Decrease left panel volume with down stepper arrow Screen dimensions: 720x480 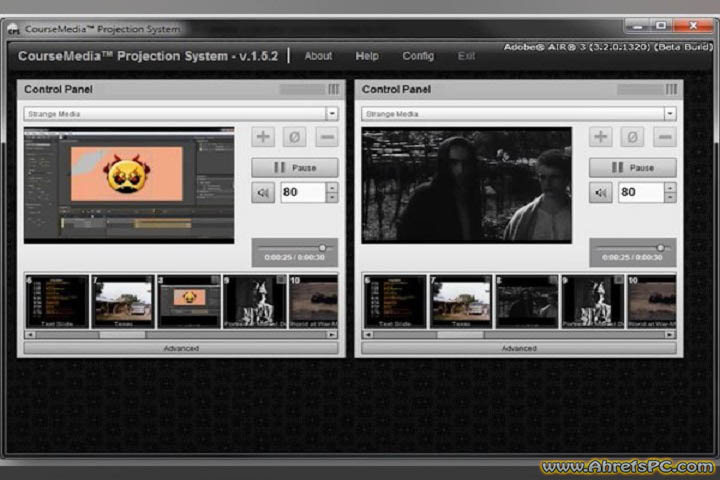[x=332, y=198]
